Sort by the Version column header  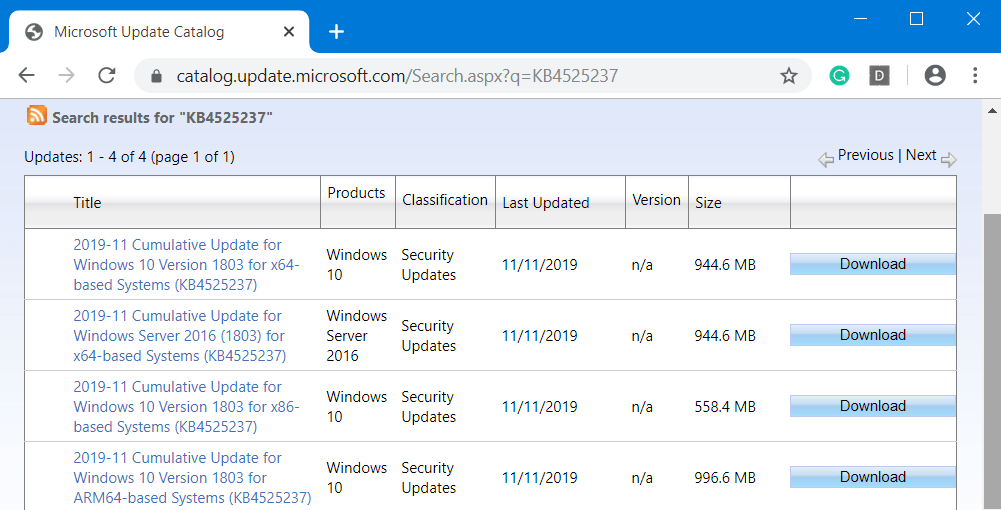(656, 200)
